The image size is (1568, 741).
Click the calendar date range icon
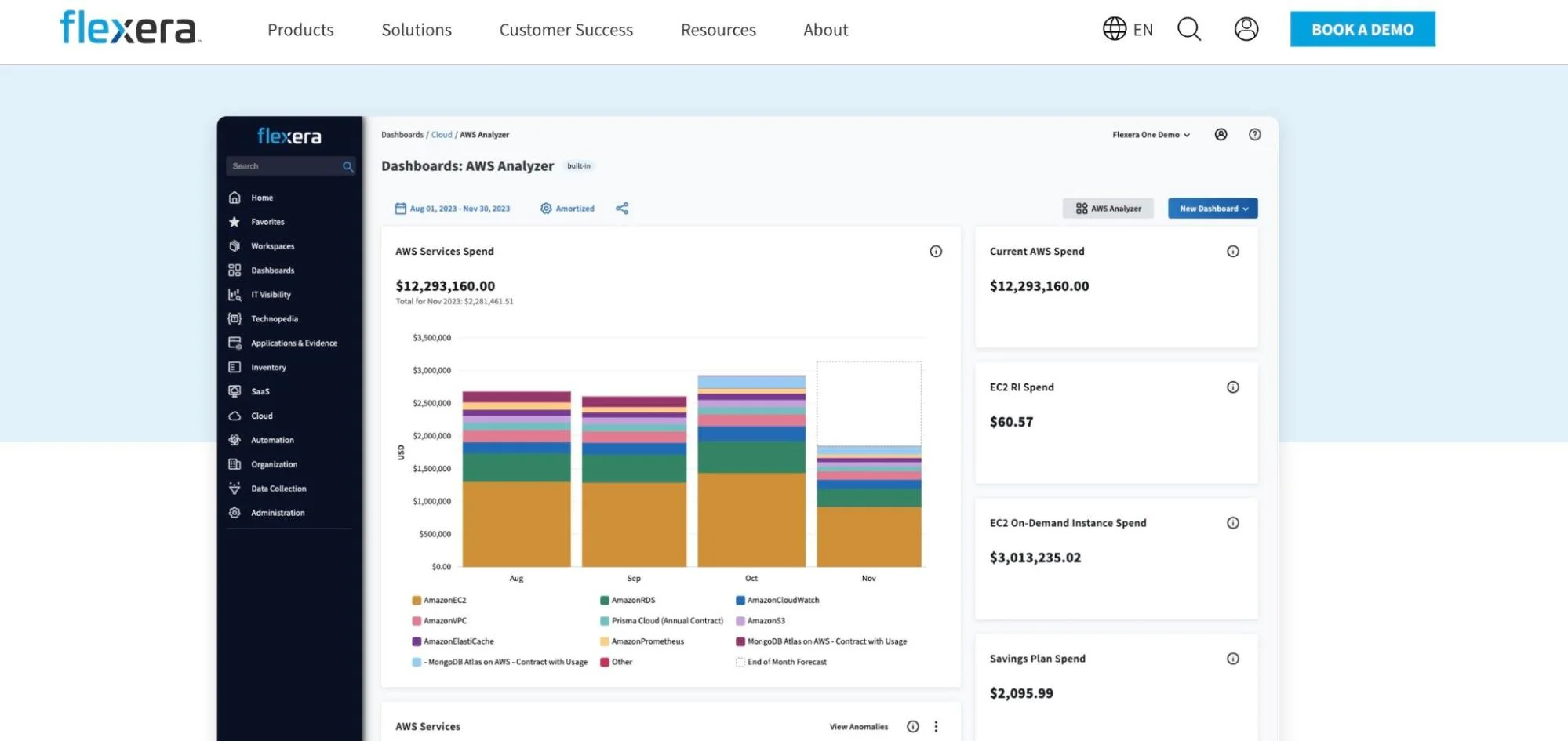[400, 209]
